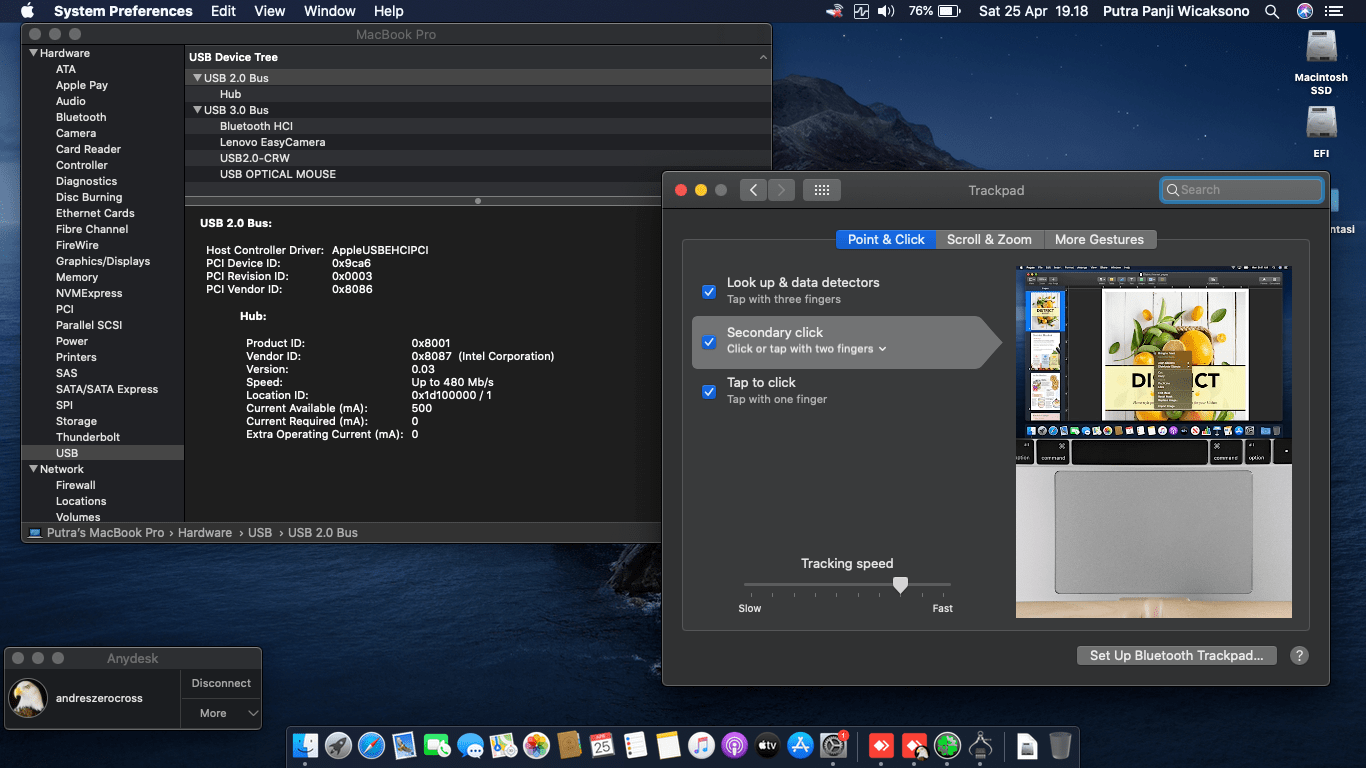The height and width of the screenshot is (768, 1366).
Task: Open Notification Center from menu bar
Action: tap(1334, 11)
